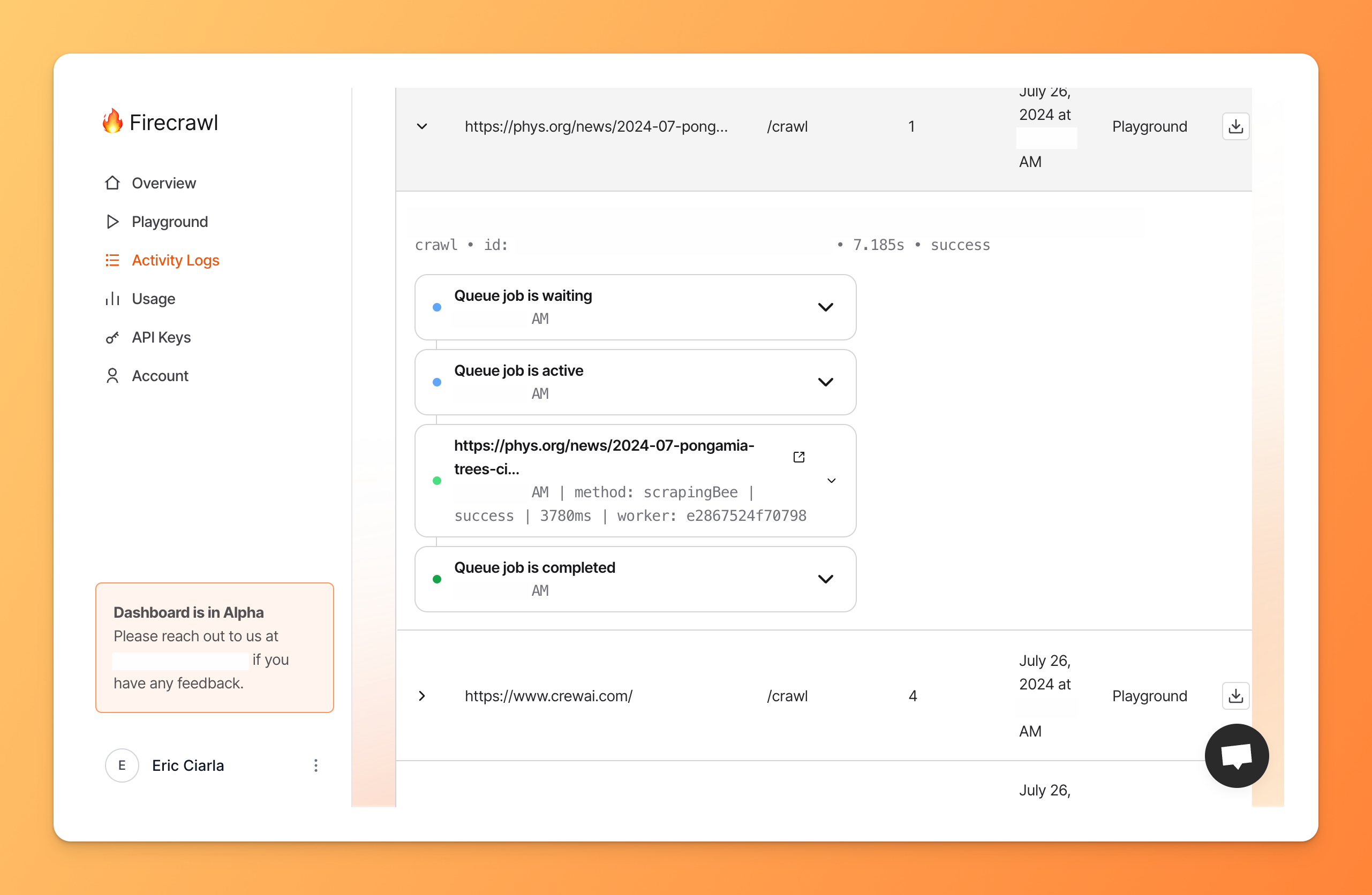Toggle the pongamia-trees URL details
The height and width of the screenshot is (895, 1372).
click(828, 480)
